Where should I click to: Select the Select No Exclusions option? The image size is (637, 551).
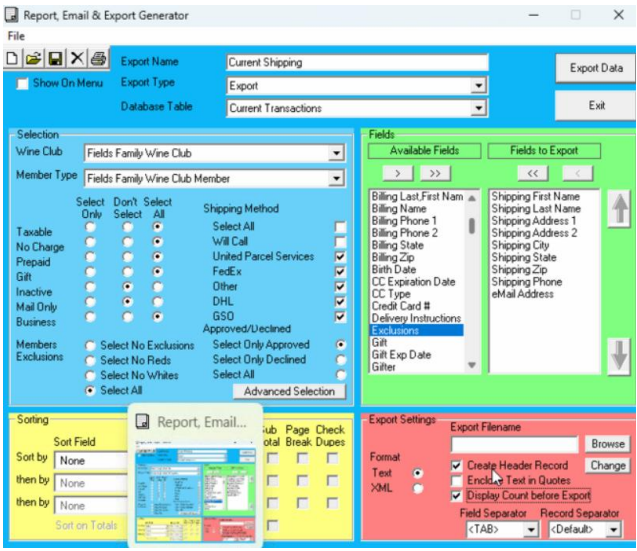90,345
